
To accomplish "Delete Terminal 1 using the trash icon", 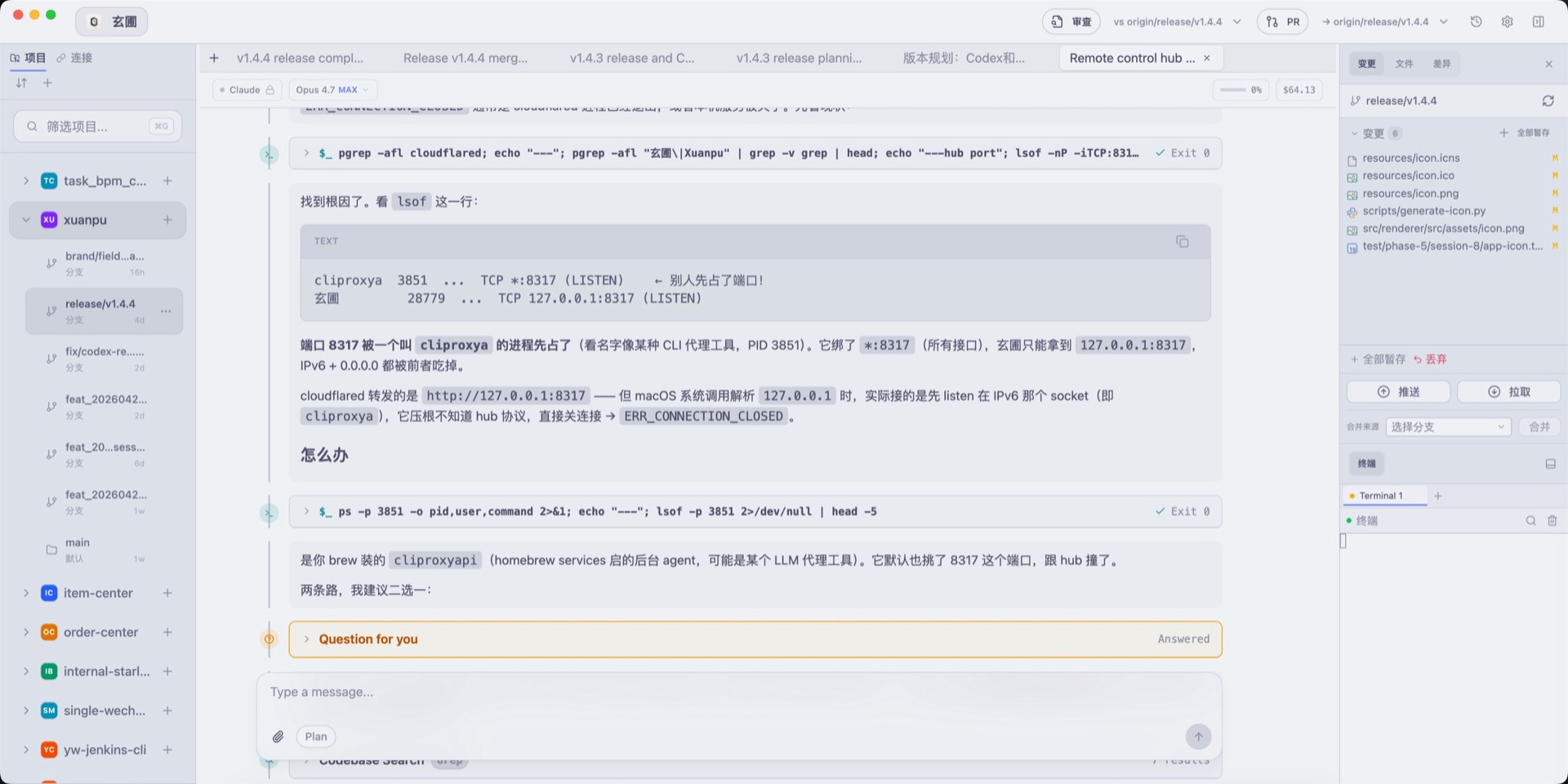I will [1552, 520].
